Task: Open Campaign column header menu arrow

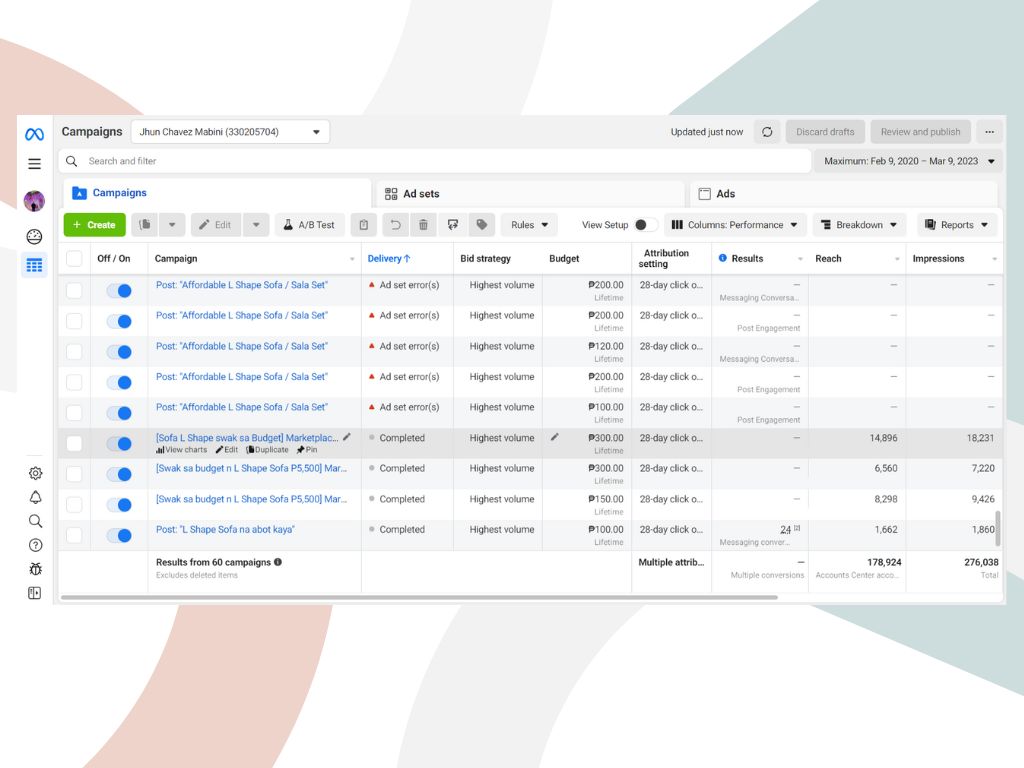Action: pos(352,259)
